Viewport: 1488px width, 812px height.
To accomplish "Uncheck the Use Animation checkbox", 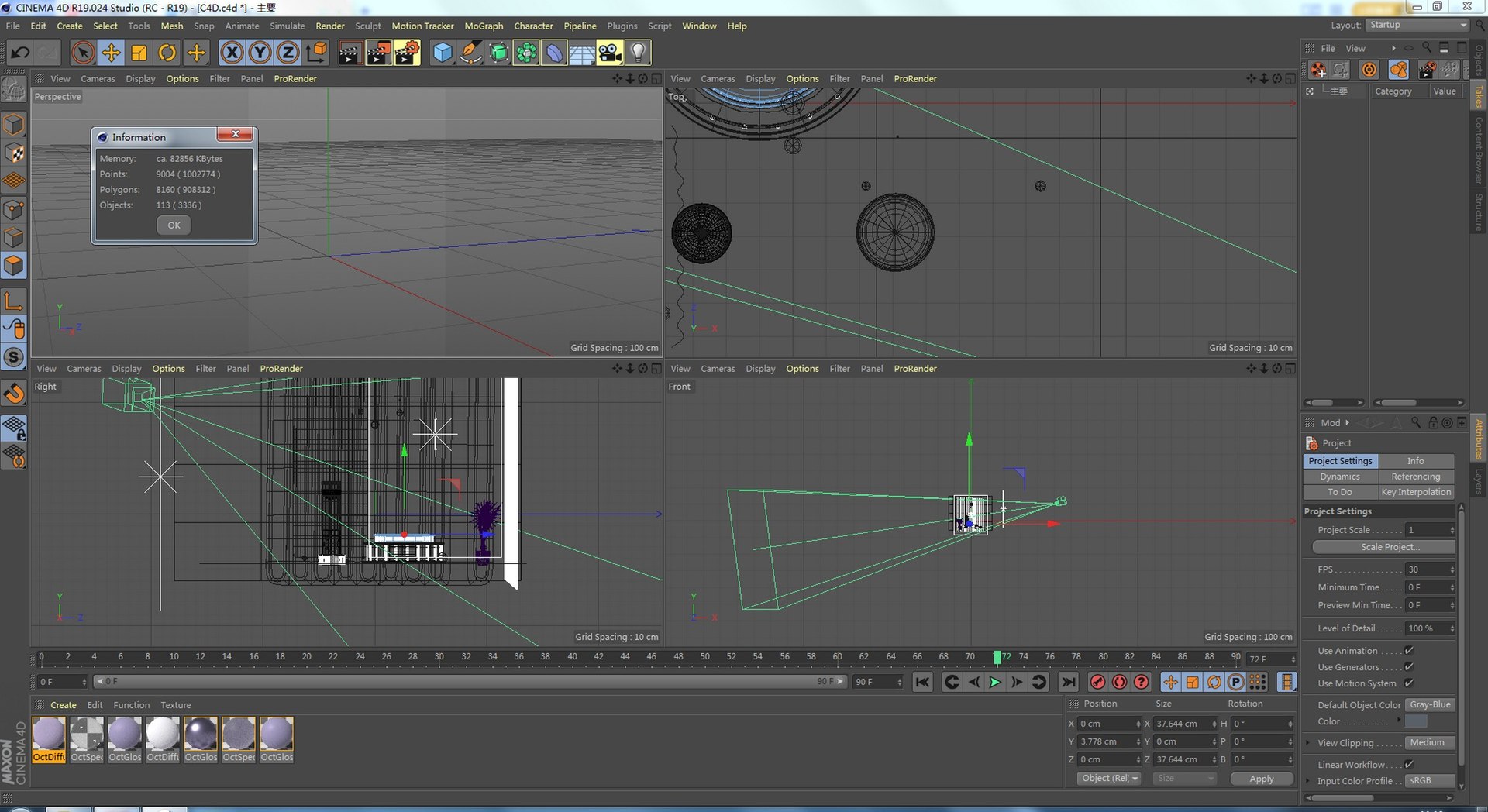I will (1409, 651).
